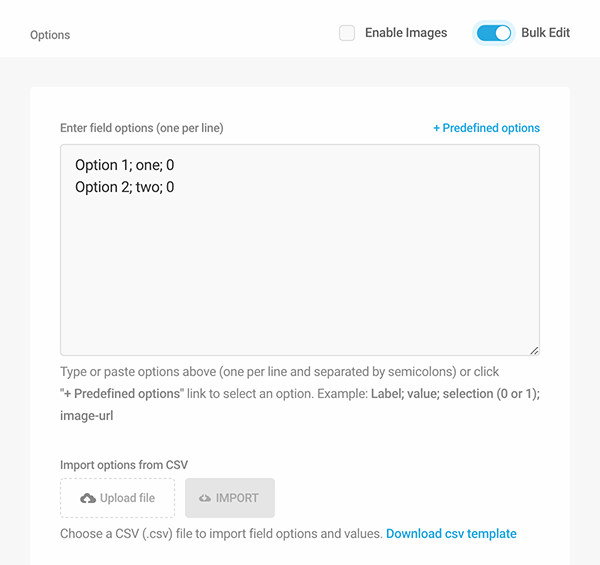Click the cloud icon on IMPORT button
The width and height of the screenshot is (600, 565).
coord(205,498)
